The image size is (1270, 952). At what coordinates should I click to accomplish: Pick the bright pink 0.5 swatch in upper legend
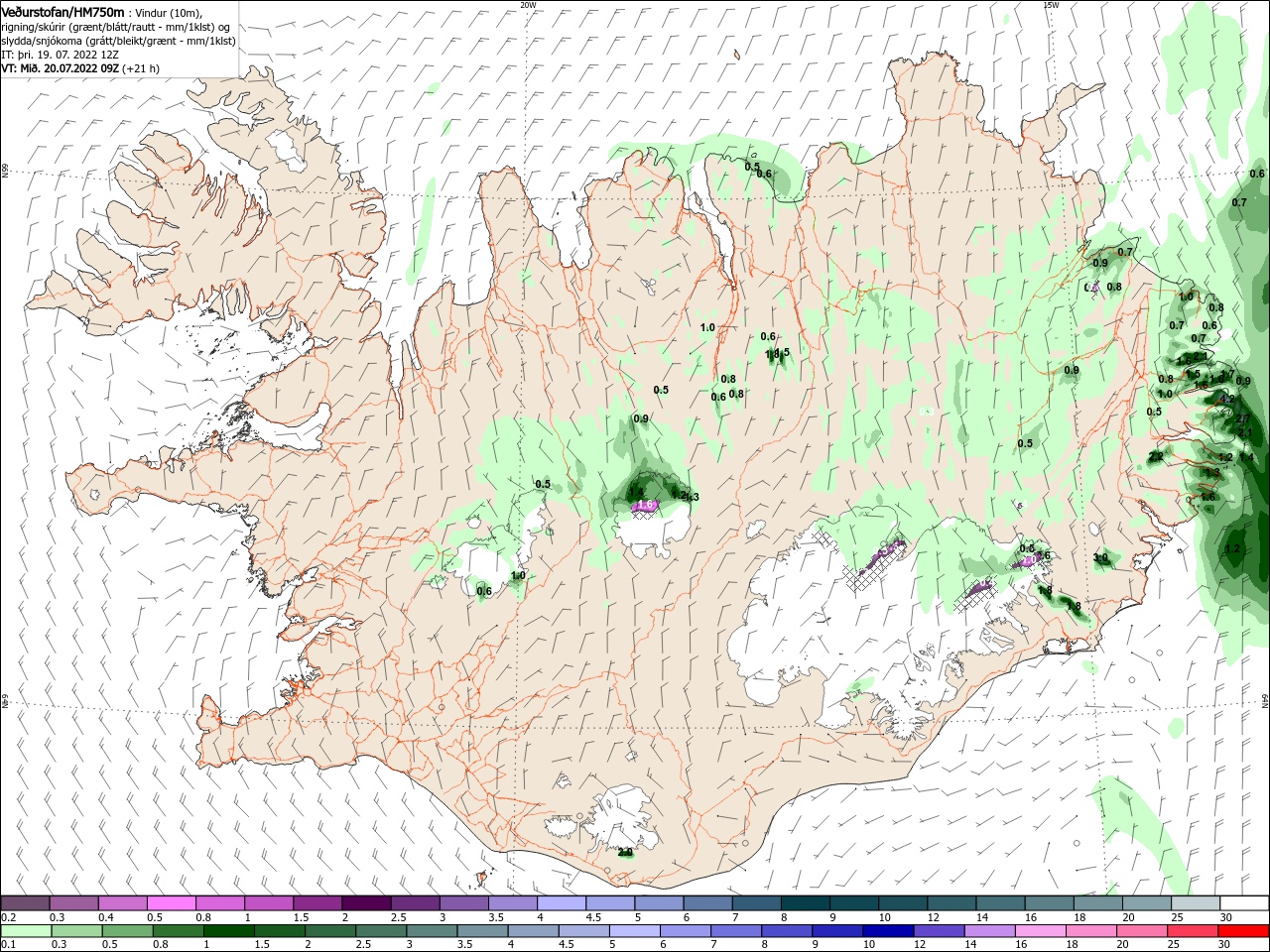(x=171, y=903)
